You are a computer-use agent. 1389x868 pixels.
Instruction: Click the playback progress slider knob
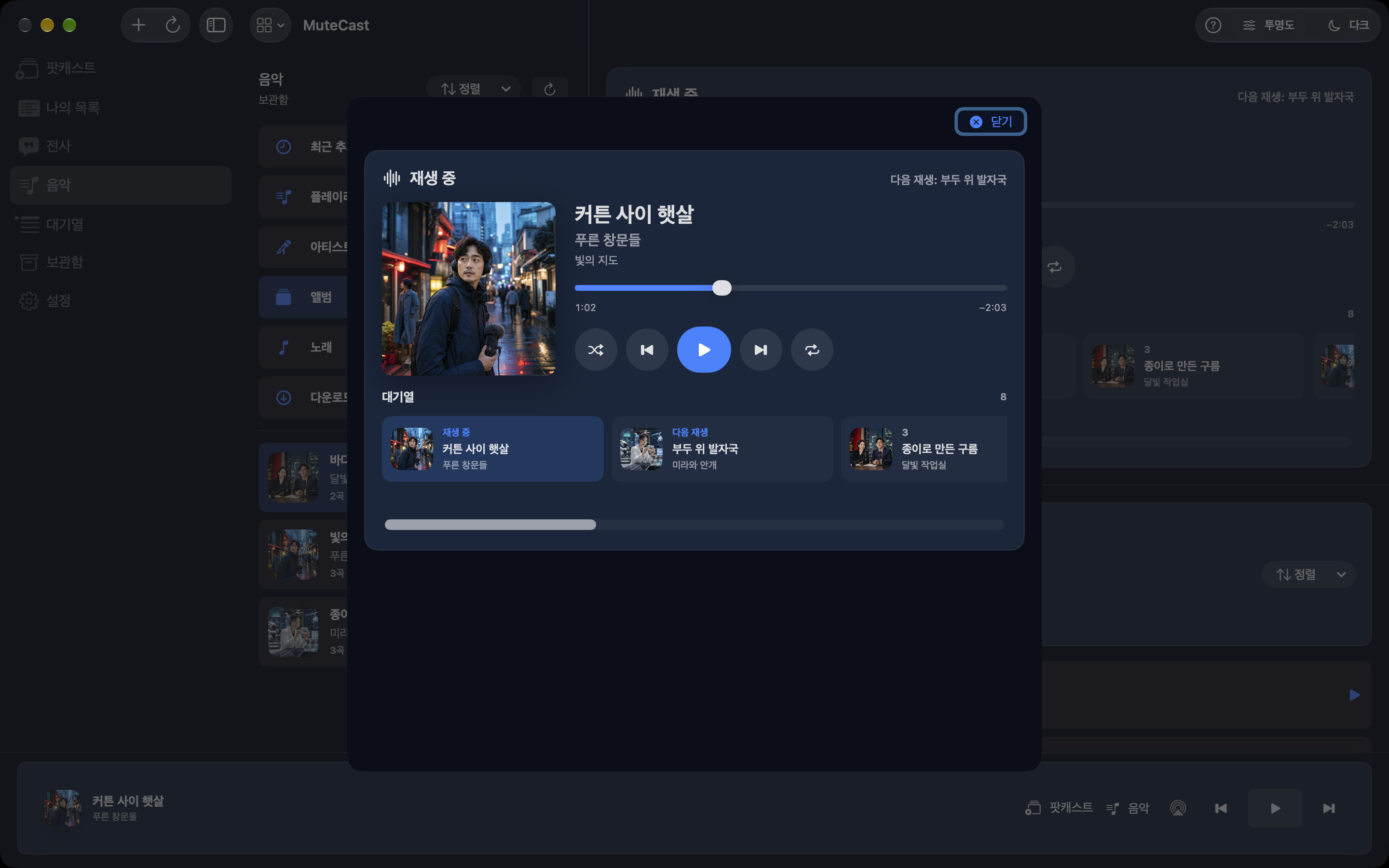pos(722,287)
